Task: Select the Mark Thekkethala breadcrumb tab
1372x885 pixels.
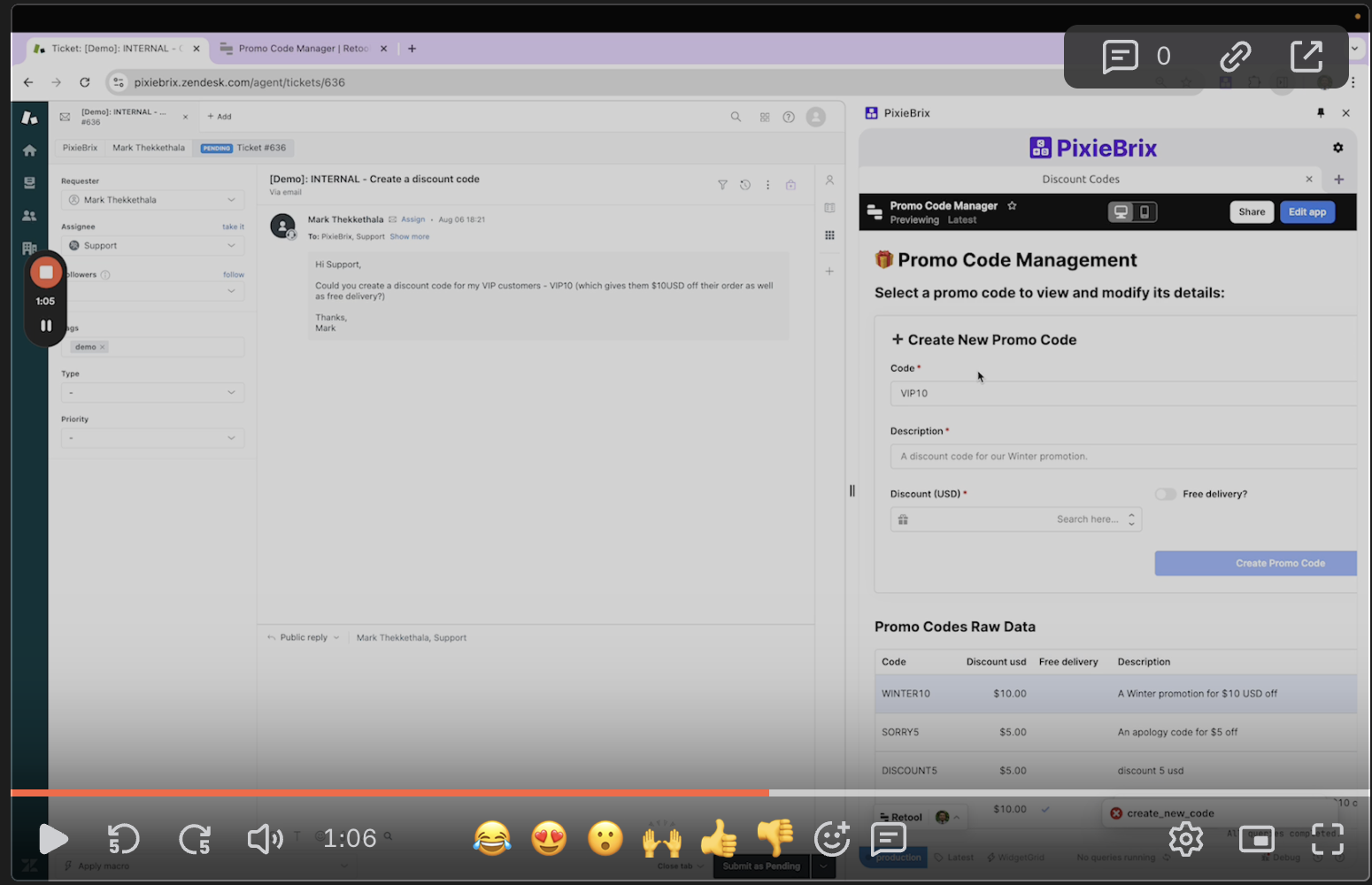Action: coord(149,148)
